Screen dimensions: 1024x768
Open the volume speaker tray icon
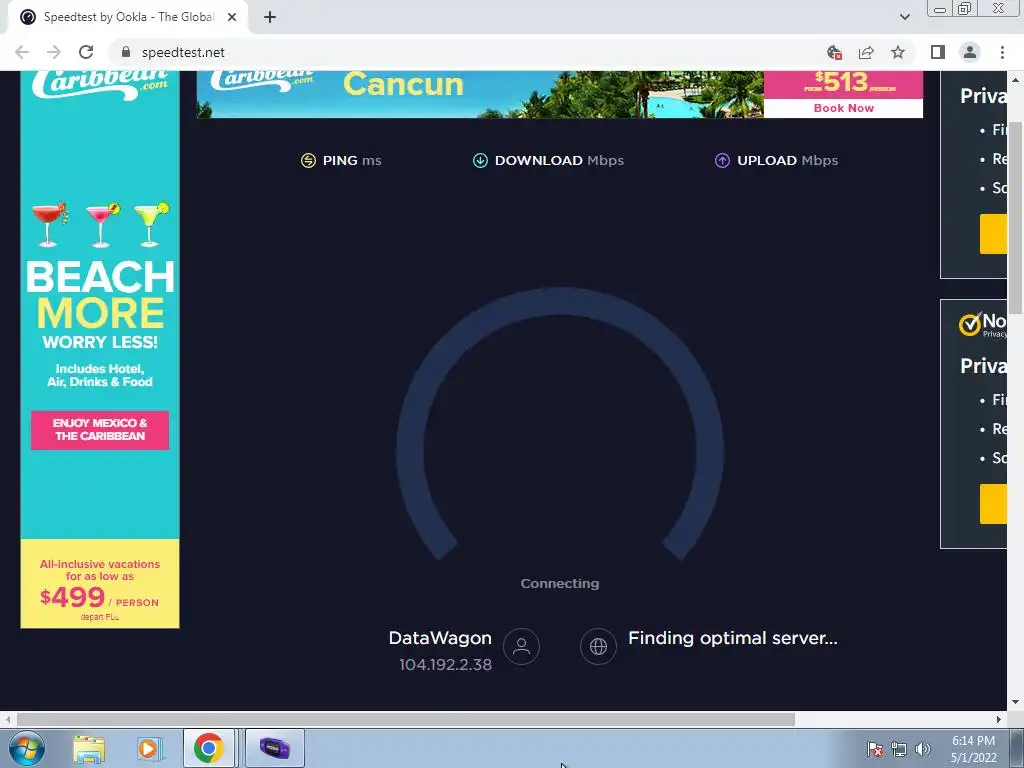click(x=923, y=749)
